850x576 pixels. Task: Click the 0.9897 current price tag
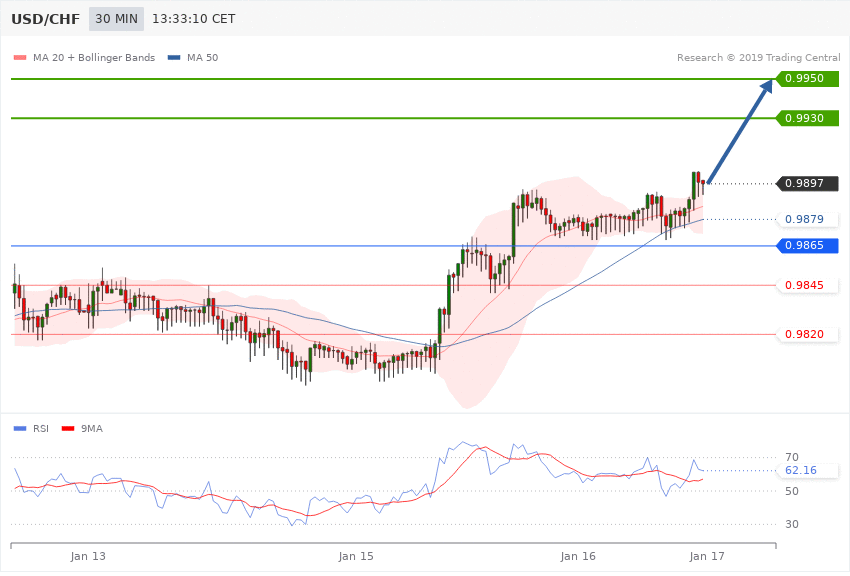(808, 184)
